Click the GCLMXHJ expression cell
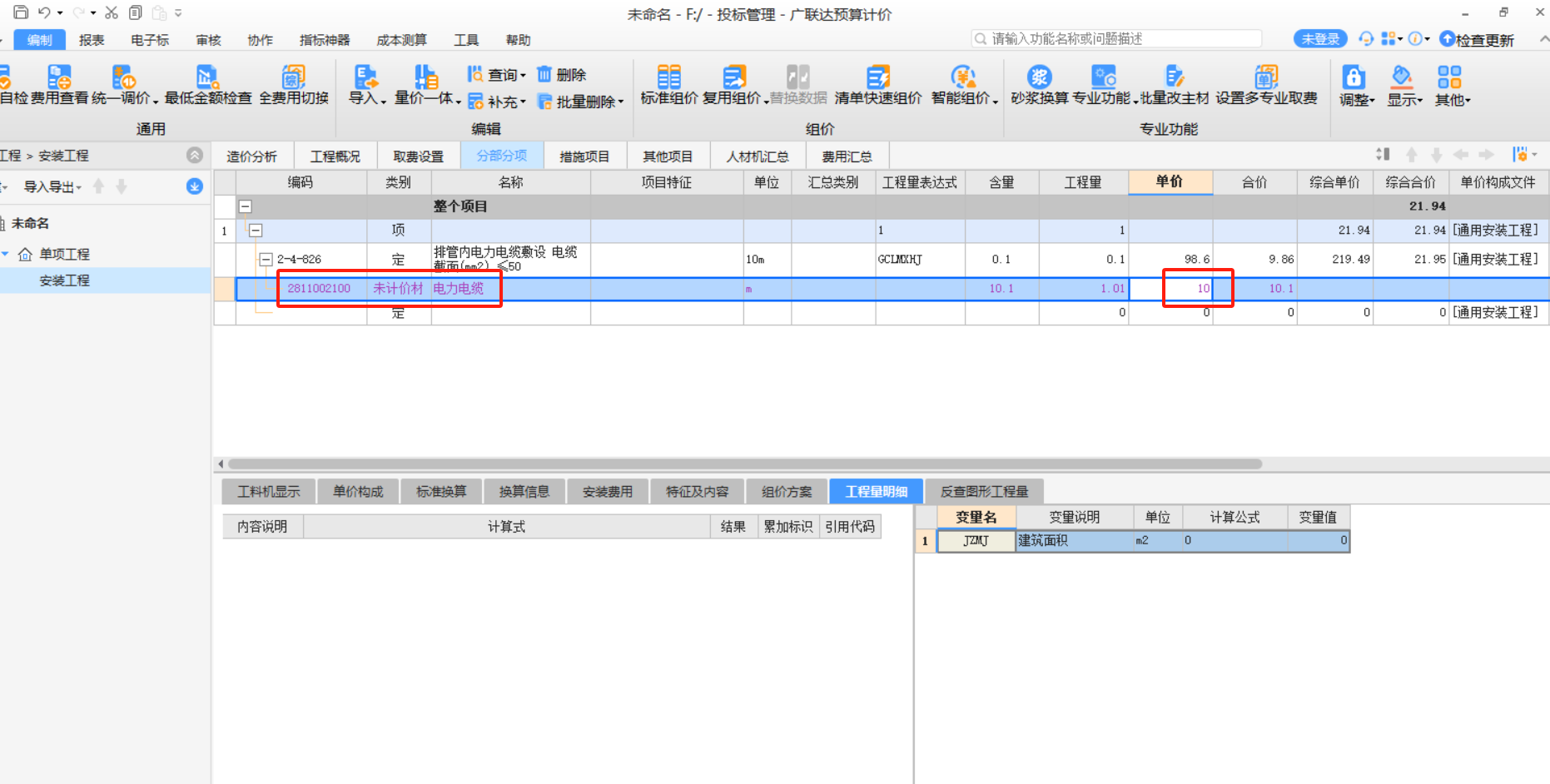 [x=920, y=260]
